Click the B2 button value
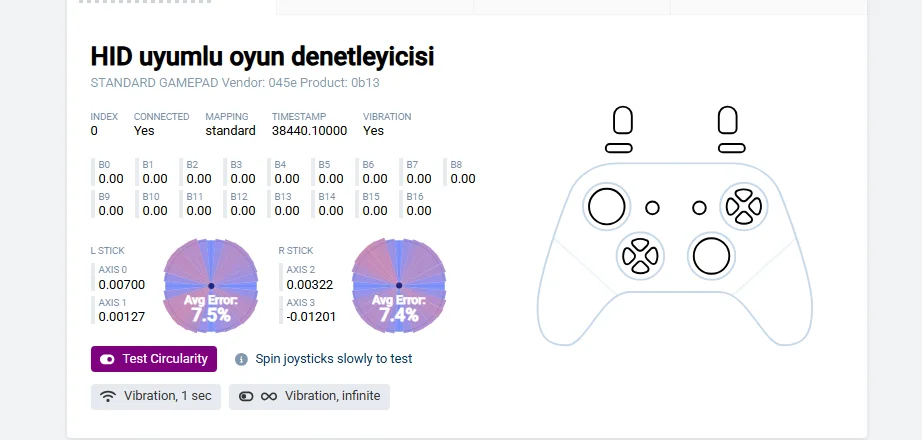 click(x=199, y=179)
